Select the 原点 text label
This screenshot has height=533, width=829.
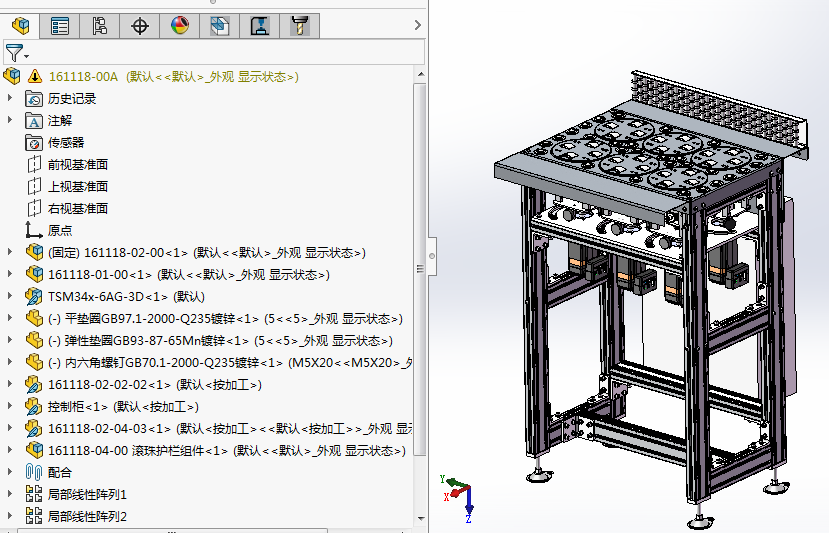(60, 231)
